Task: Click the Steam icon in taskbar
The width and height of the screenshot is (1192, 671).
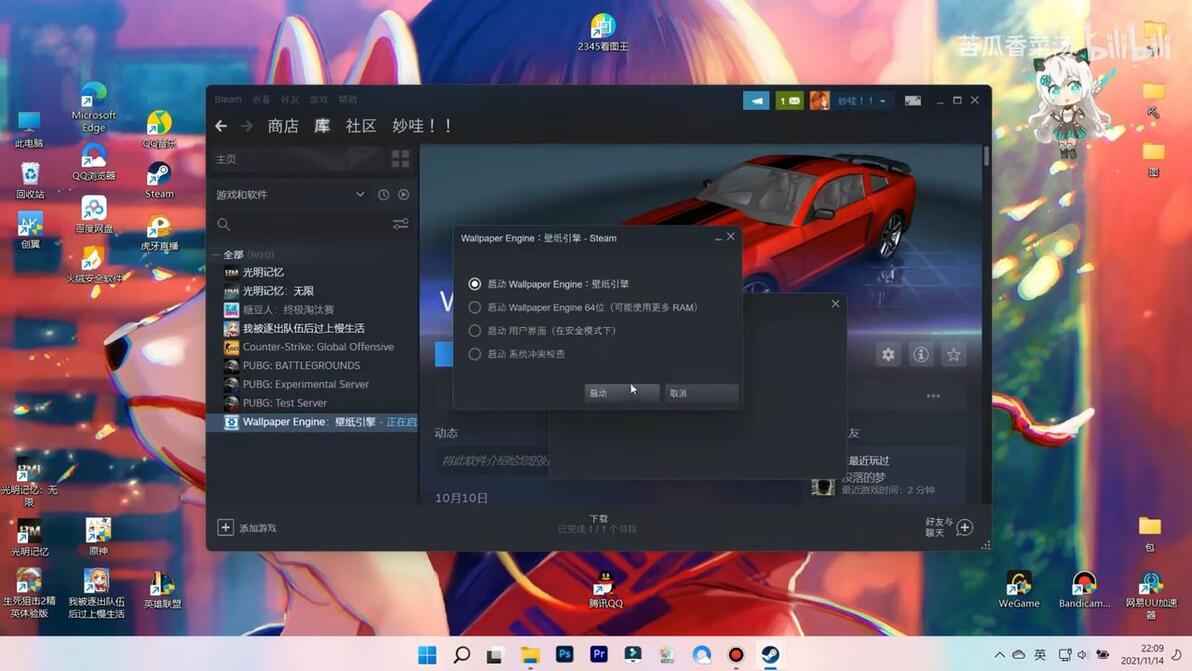Action: tap(770, 654)
